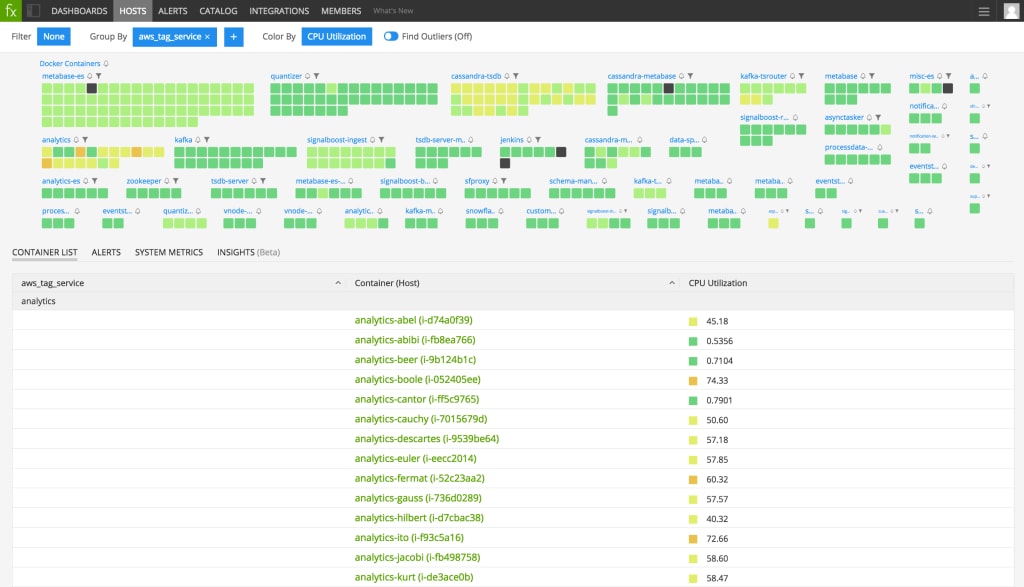Image resolution: width=1024 pixels, height=587 pixels.
Task: Click the bell icon beside asynctasker
Action: pos(869,118)
